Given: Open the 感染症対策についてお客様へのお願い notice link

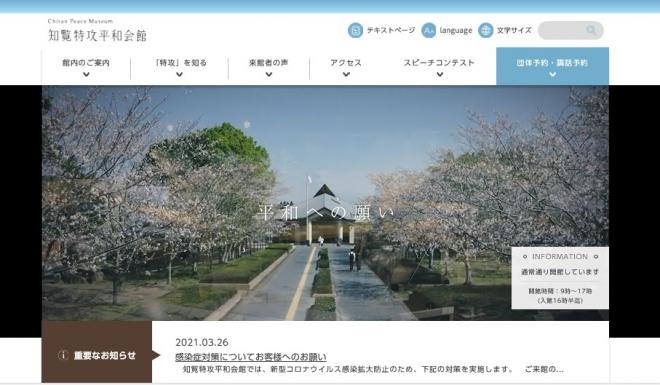Looking at the screenshot, I should [251, 357].
